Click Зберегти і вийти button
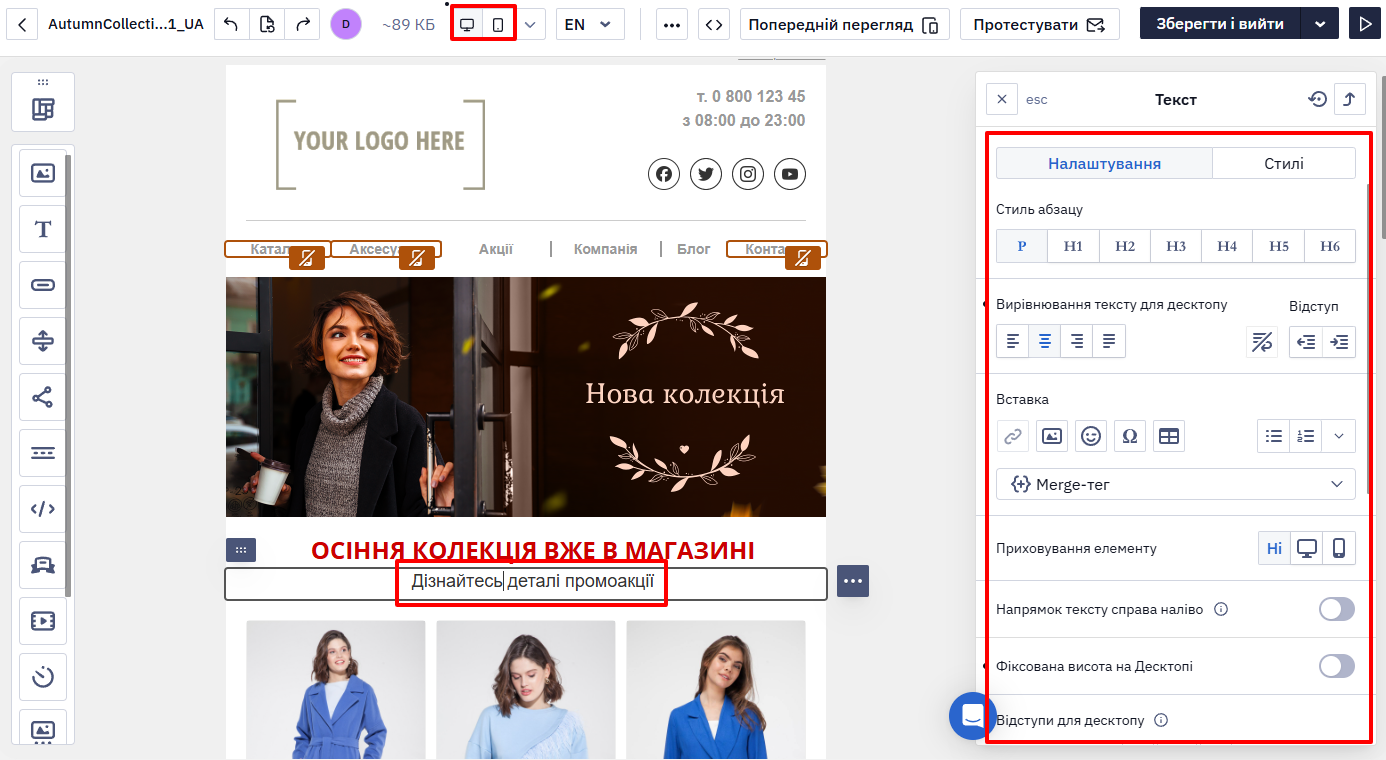Image resolution: width=1386 pixels, height=760 pixels. coord(1220,24)
